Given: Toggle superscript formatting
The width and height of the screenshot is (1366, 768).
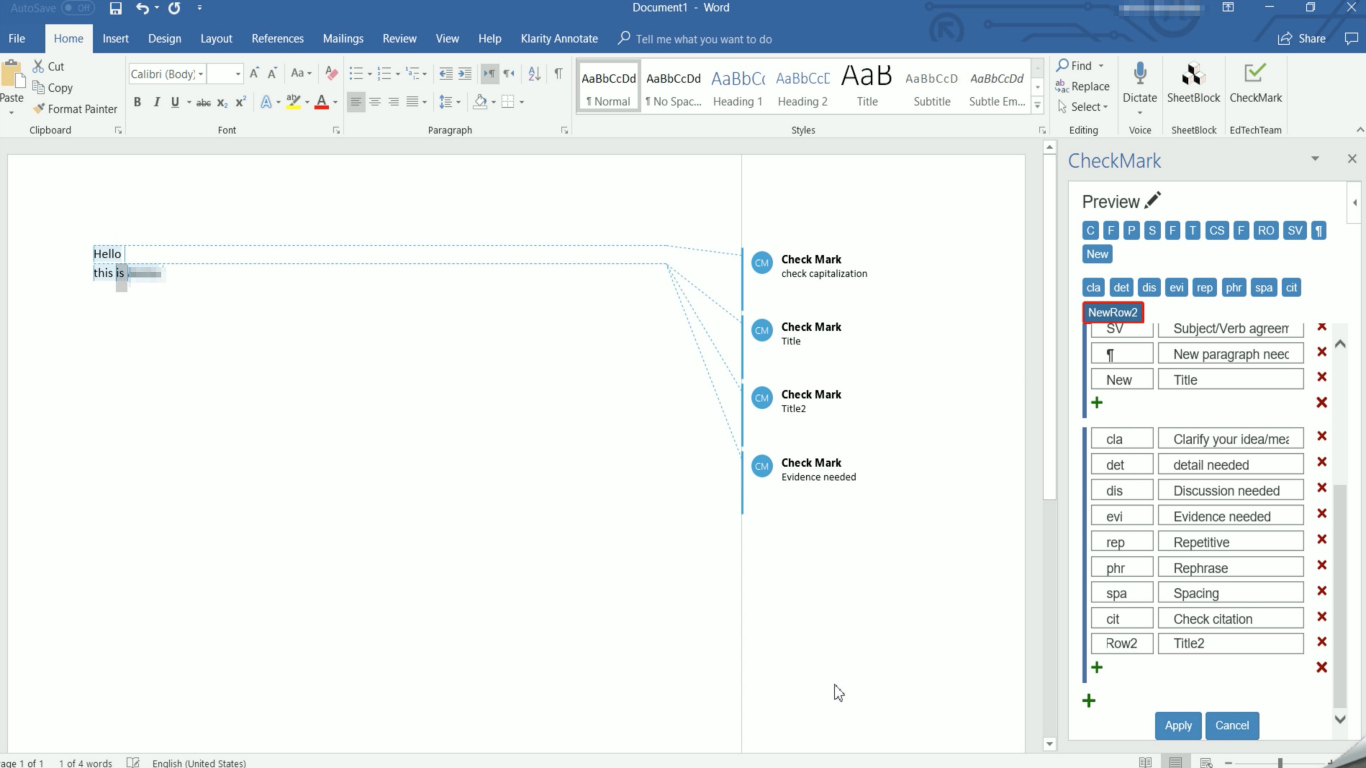Looking at the screenshot, I should [x=241, y=102].
